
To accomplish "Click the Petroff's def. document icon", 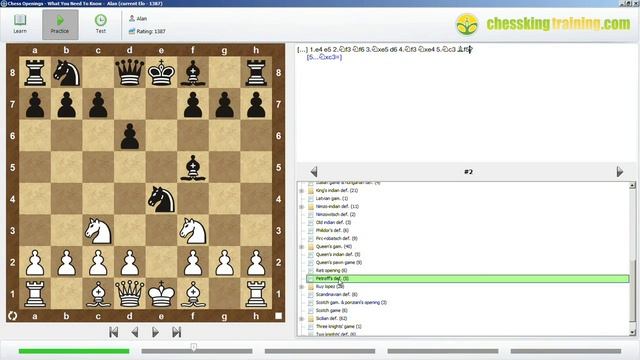I will pyautogui.click(x=311, y=279).
